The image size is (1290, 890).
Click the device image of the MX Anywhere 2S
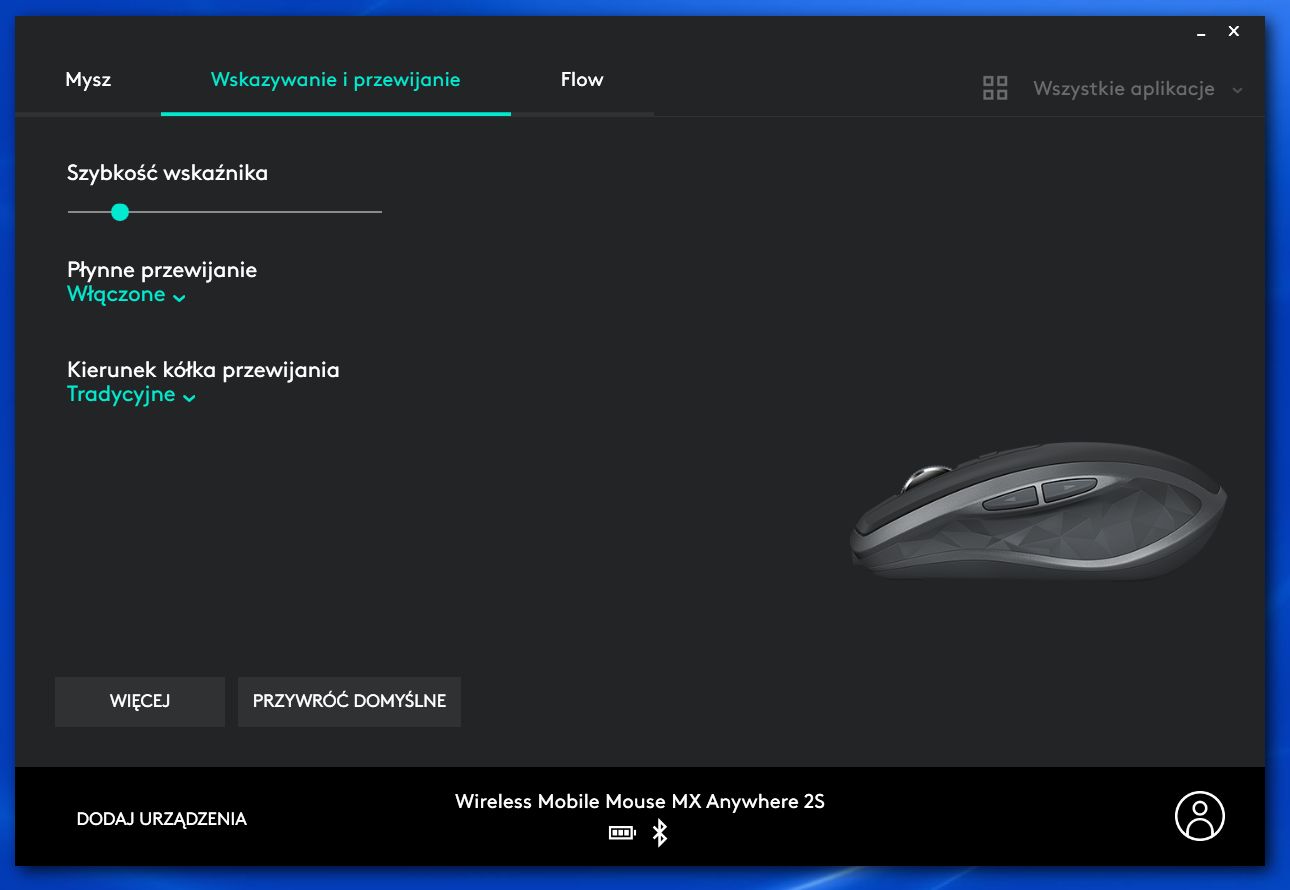click(x=1040, y=515)
